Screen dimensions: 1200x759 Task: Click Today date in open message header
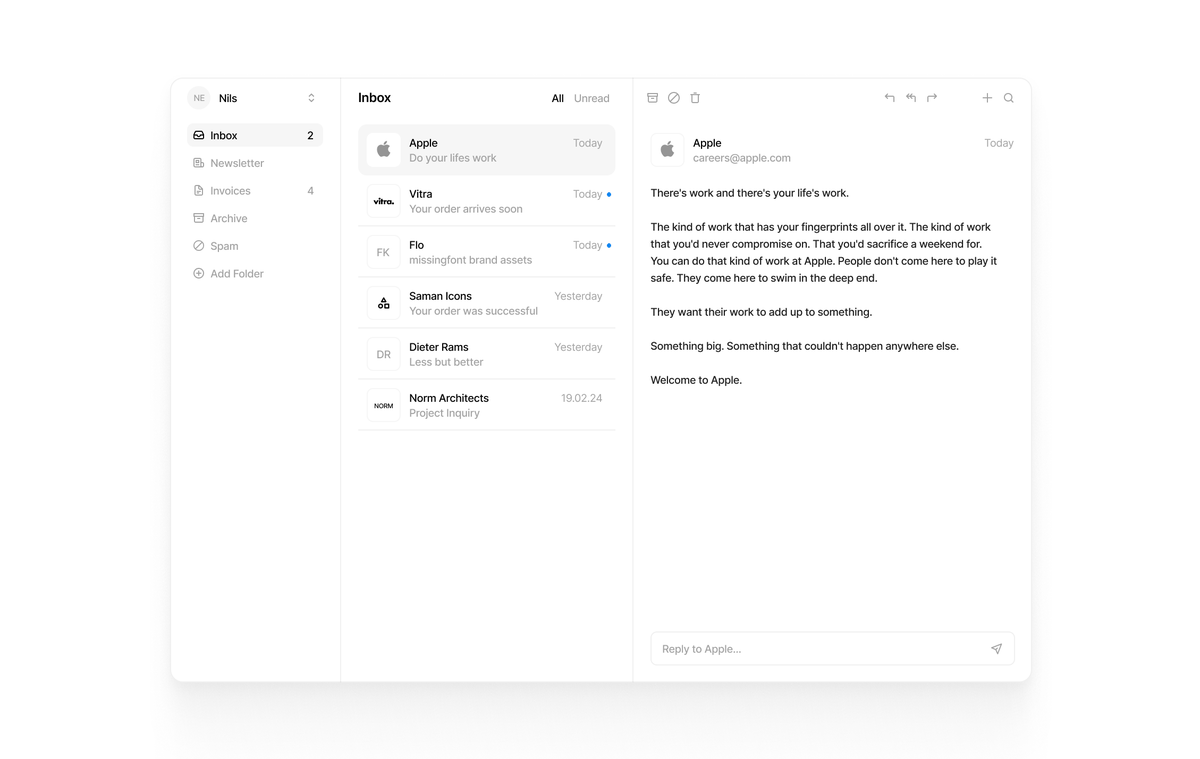(x=999, y=143)
